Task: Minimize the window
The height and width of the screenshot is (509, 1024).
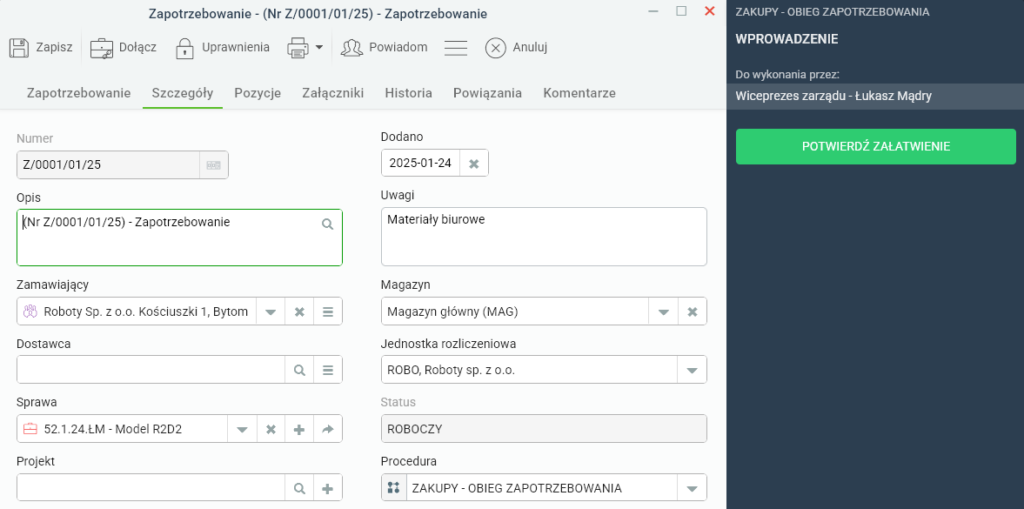Action: point(652,11)
